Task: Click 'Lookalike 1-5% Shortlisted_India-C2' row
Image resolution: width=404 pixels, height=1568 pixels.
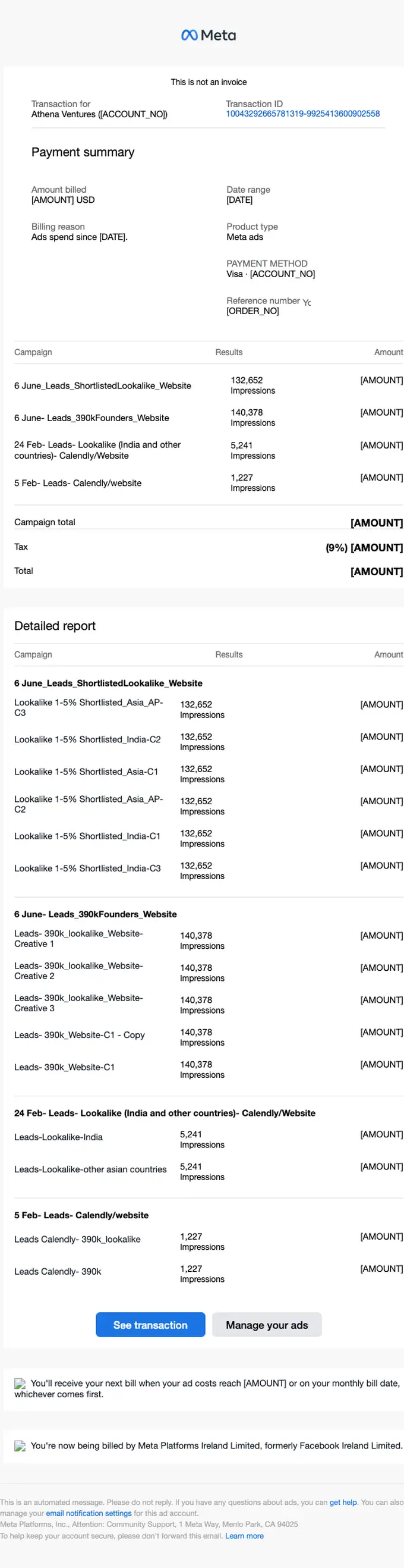Action: click(x=209, y=741)
